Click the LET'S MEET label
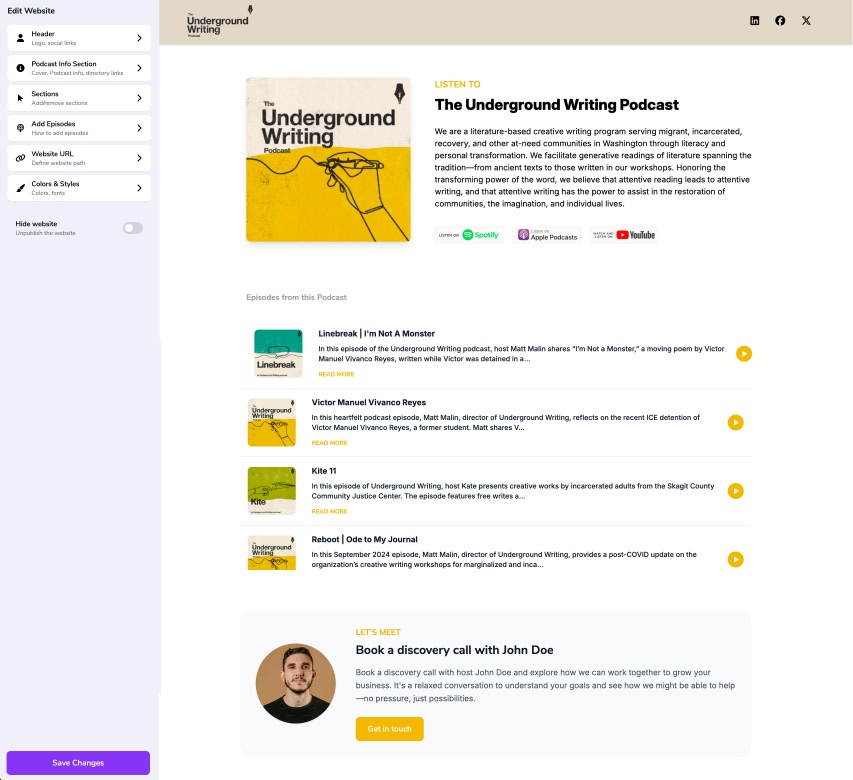 click(x=378, y=632)
